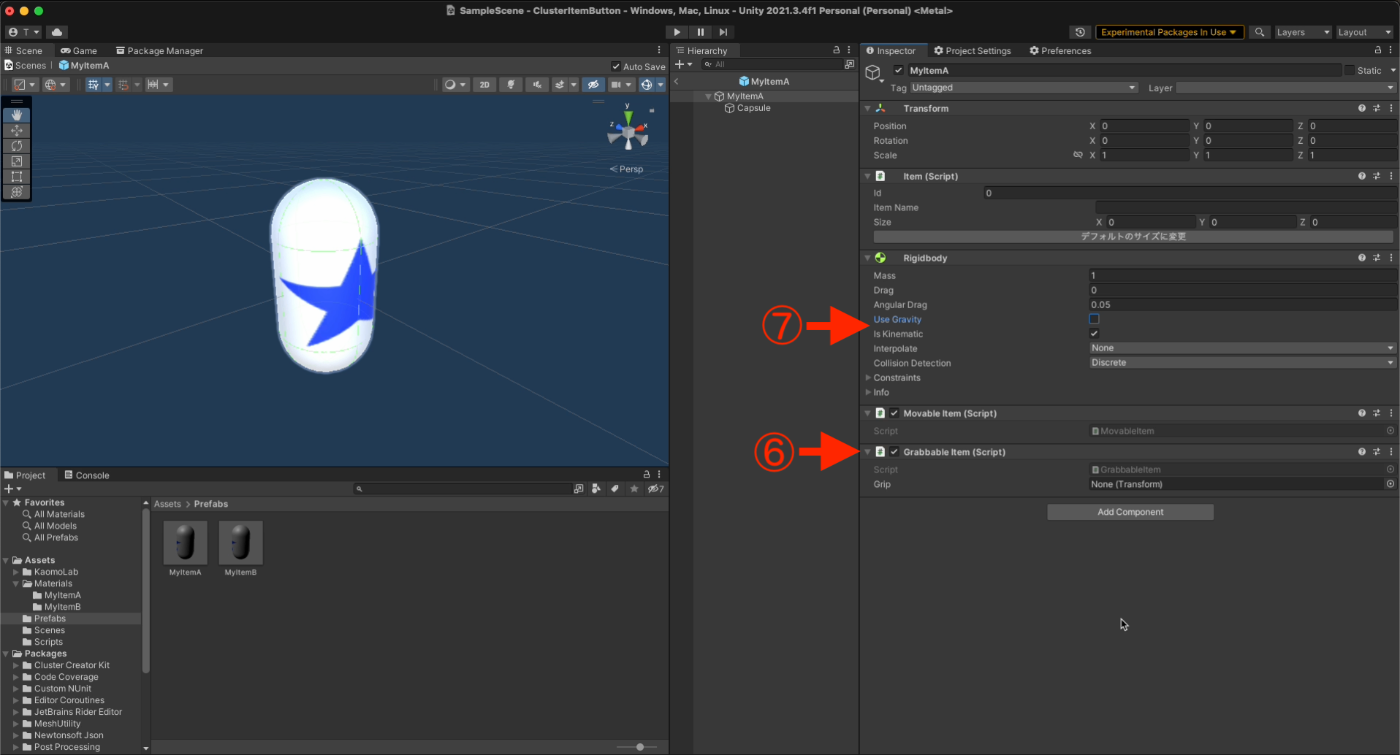
Task: Click the GameObject cube icon in Inspector
Action: point(873,72)
